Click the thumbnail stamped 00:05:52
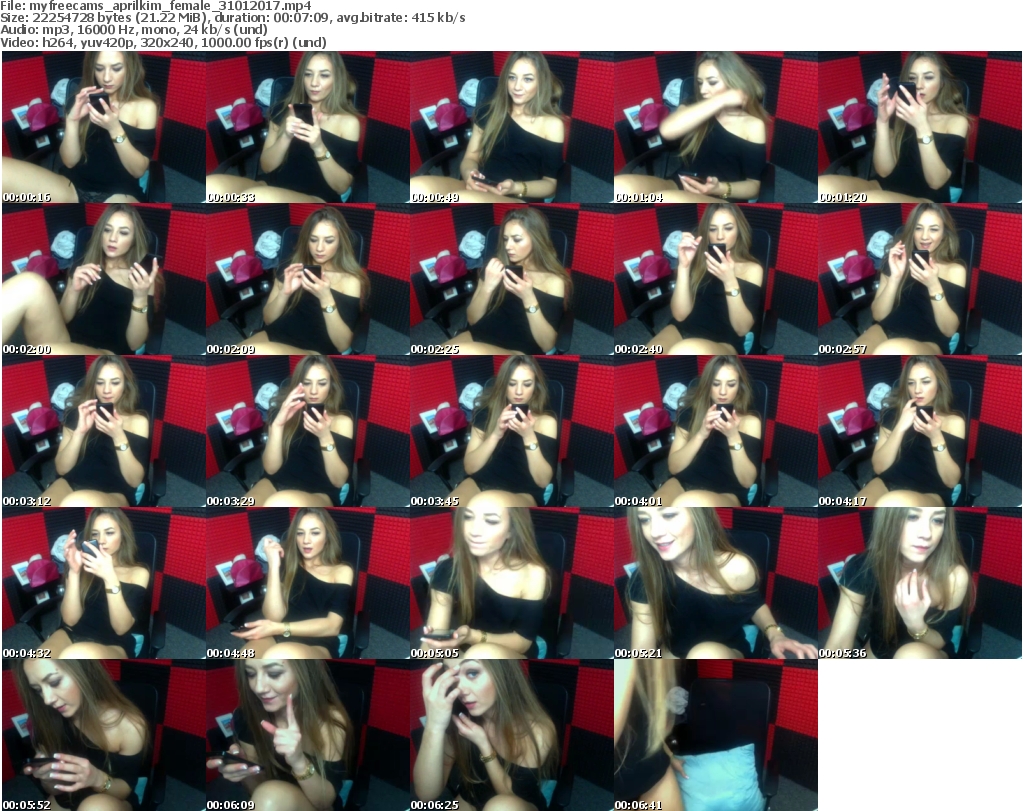 coord(104,735)
